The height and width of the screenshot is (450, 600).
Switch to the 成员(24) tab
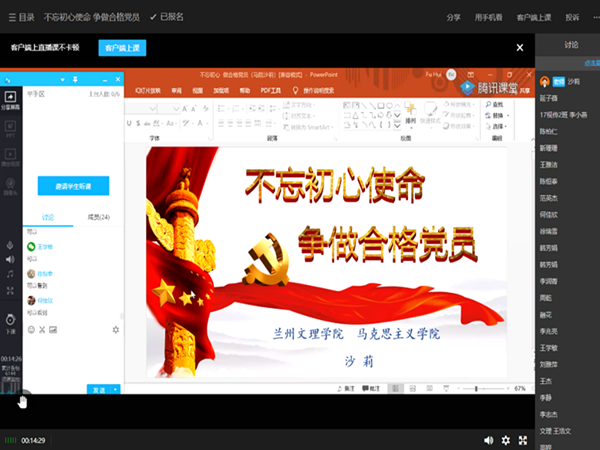pyautogui.click(x=98, y=217)
